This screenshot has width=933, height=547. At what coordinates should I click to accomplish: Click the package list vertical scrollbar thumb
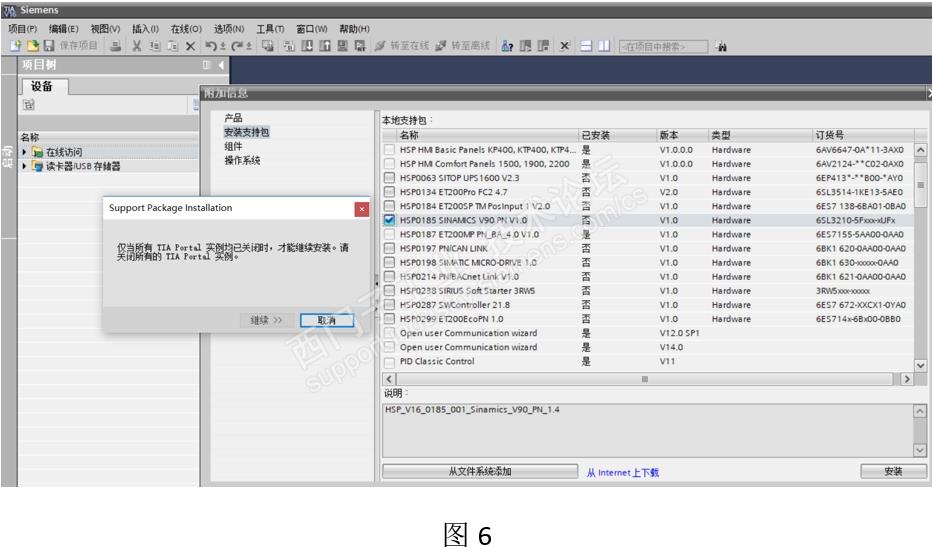click(920, 183)
